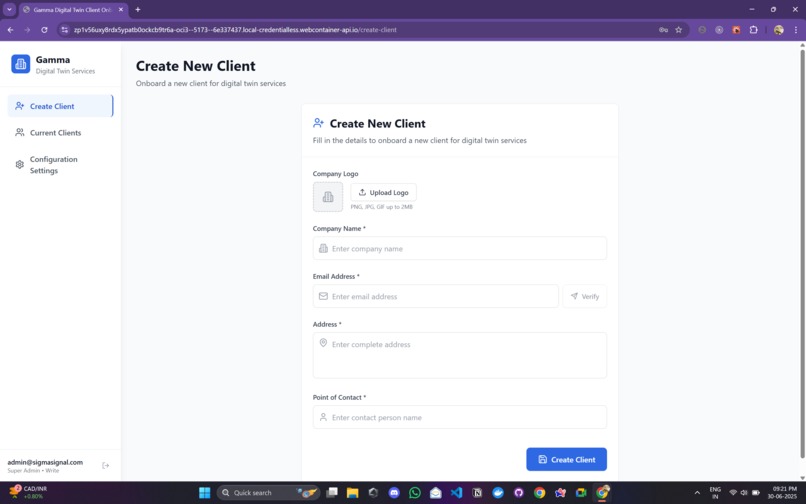
Task: Click the browser forward arrow
Action: [x=27, y=30]
